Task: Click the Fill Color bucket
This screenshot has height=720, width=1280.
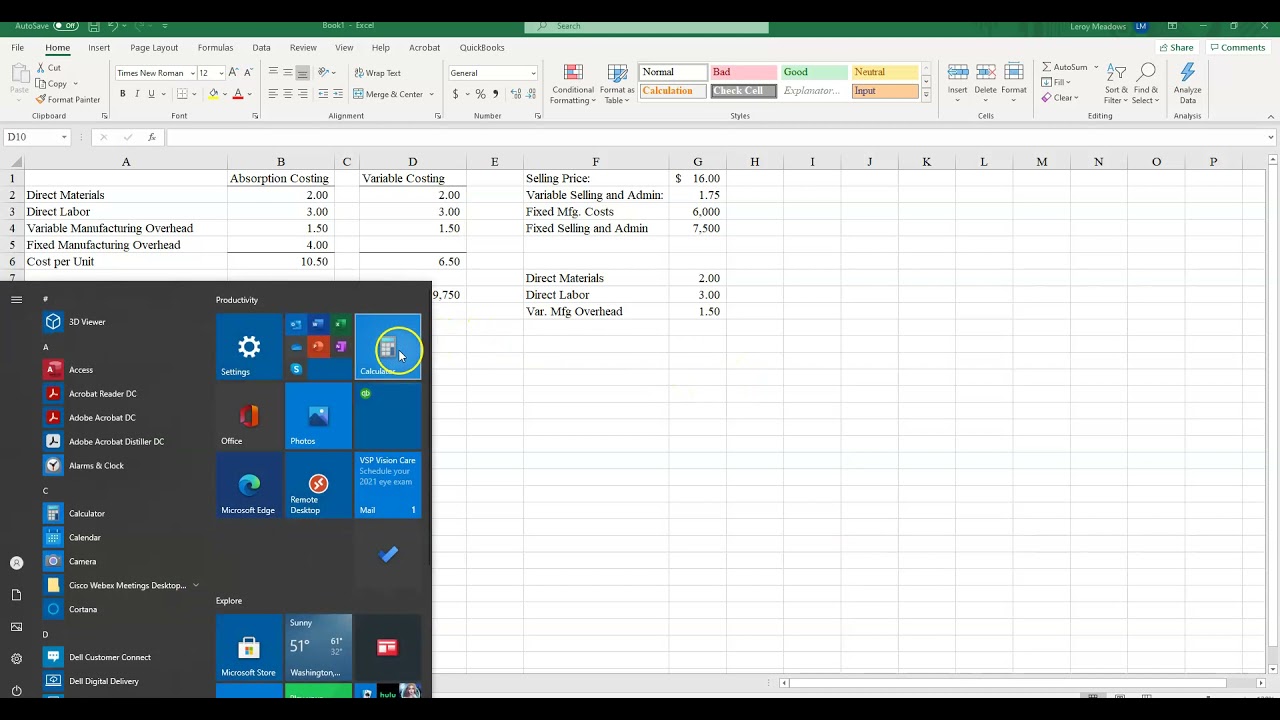Action: point(213,94)
